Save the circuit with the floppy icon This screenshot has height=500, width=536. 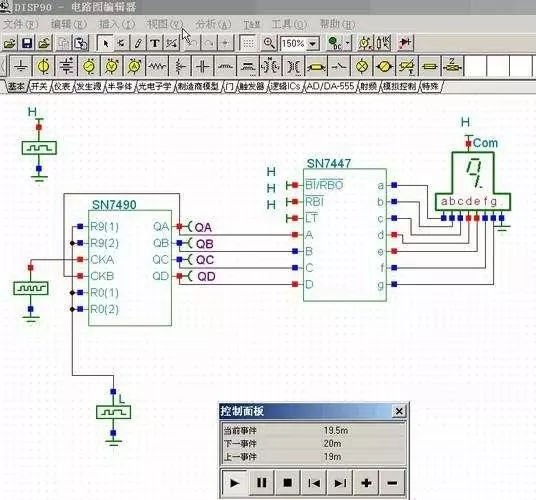(x=27, y=43)
